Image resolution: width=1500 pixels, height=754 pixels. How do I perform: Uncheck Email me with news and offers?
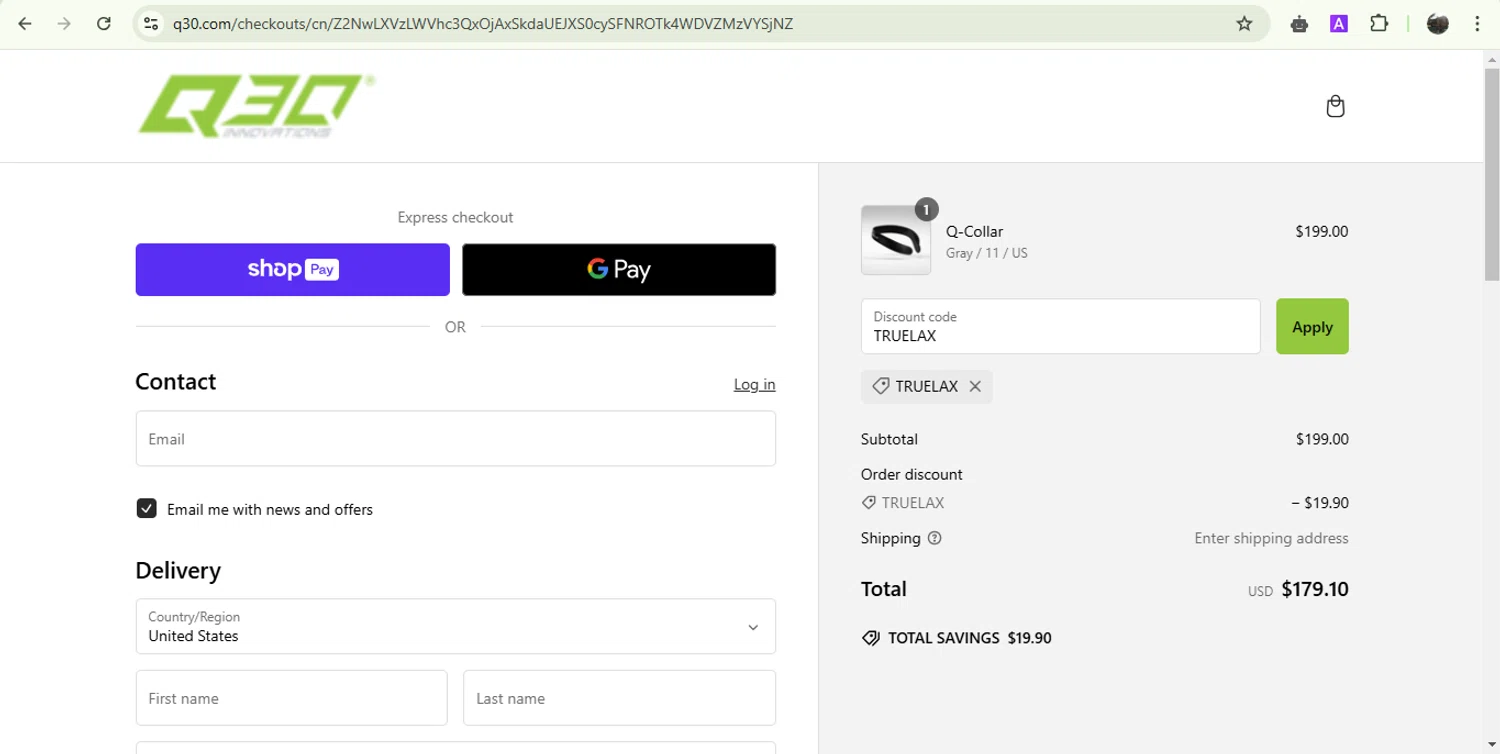click(x=146, y=509)
